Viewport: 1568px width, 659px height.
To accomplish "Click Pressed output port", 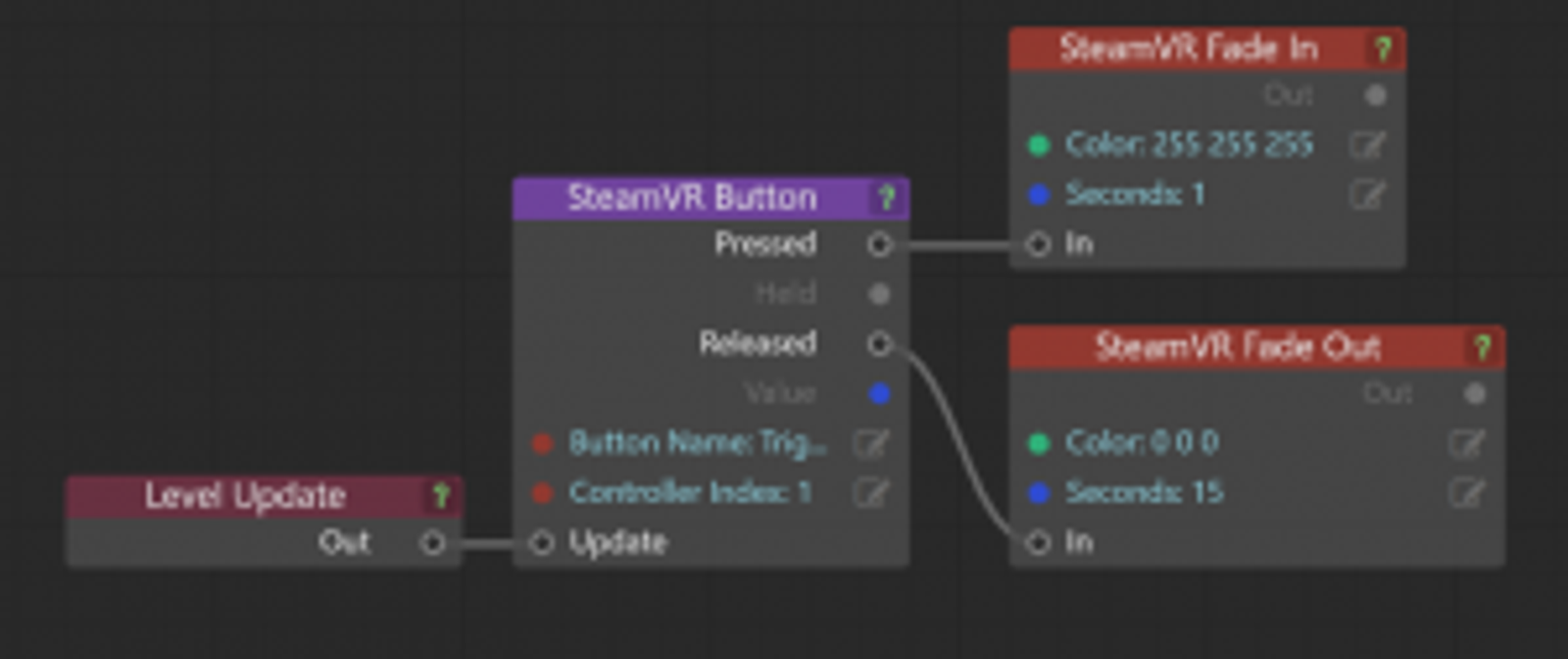I will (x=879, y=244).
